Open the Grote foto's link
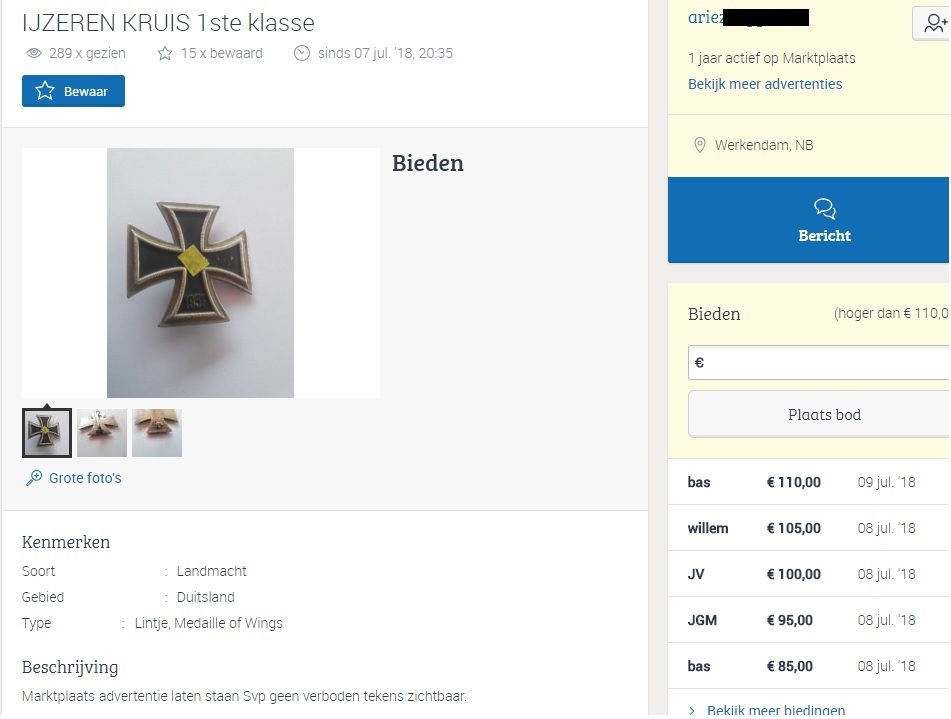 coord(85,478)
